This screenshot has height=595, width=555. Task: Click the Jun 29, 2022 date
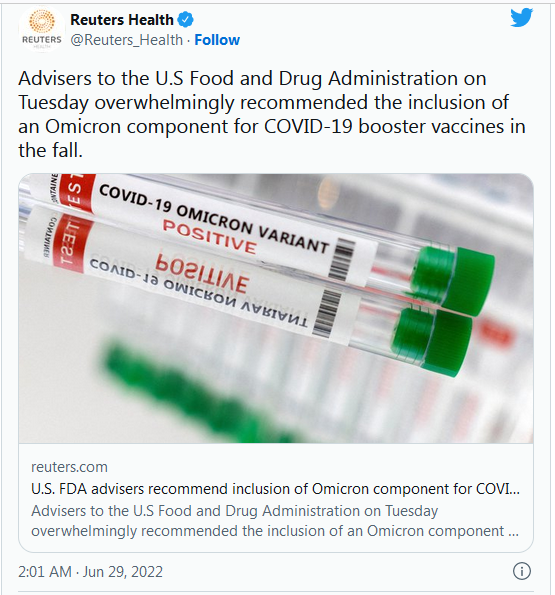click(x=123, y=571)
